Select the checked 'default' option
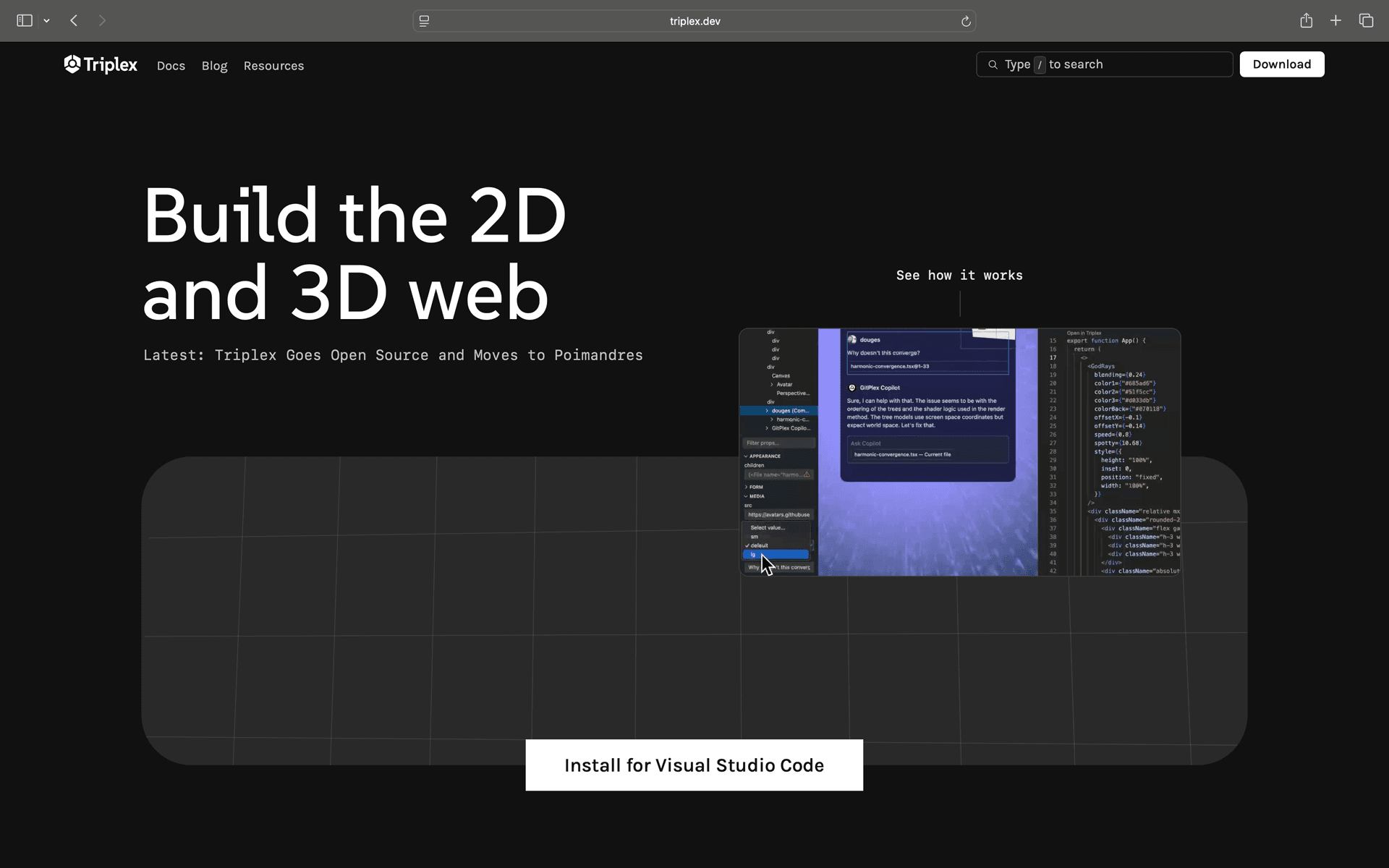 coord(760,545)
